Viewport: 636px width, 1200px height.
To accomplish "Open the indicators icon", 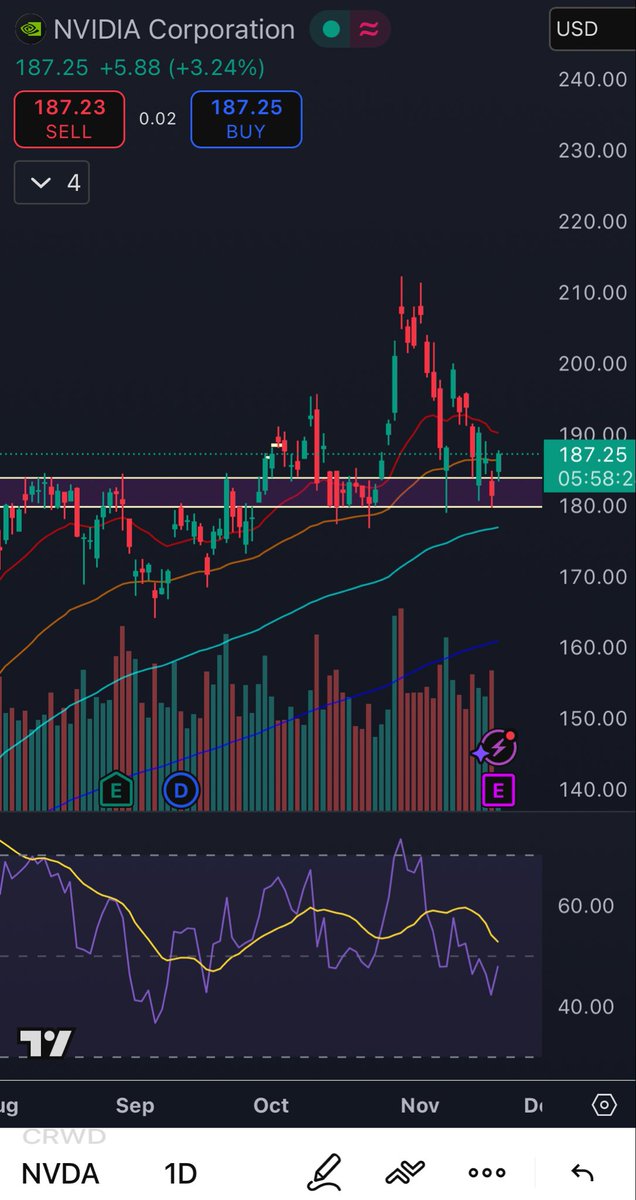I will point(405,1172).
